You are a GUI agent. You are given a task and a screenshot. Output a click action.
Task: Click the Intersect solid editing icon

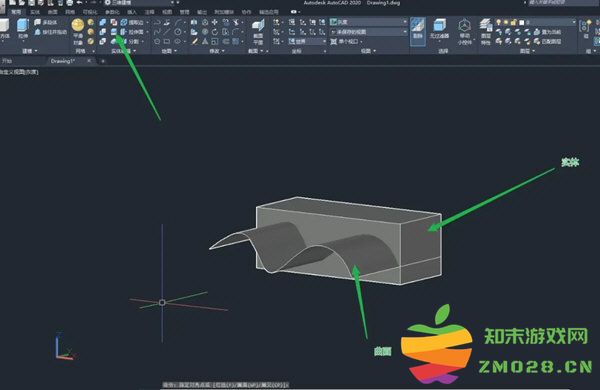[103, 41]
